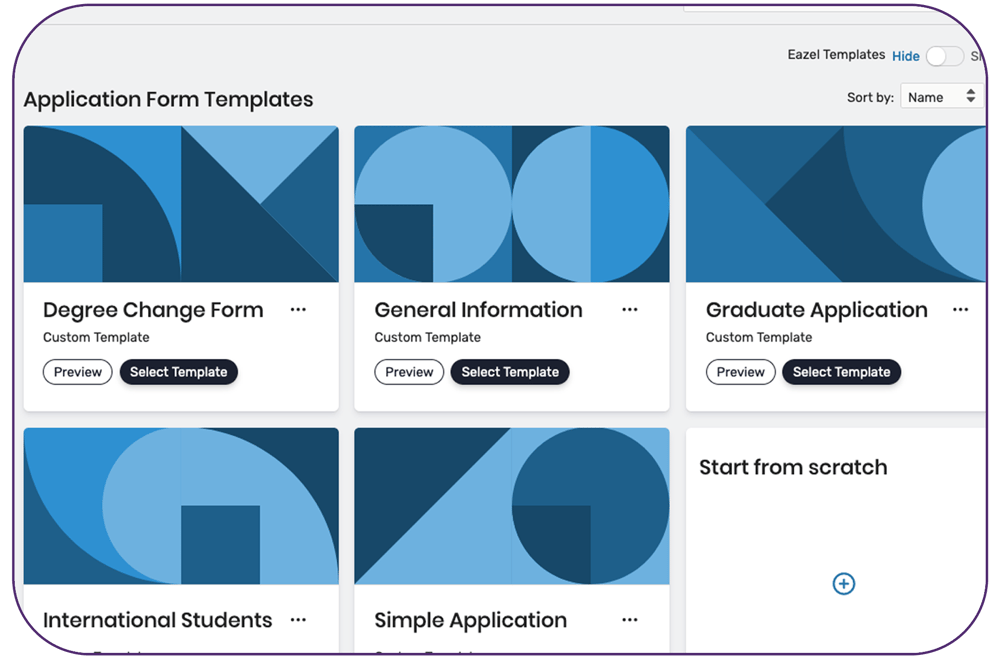The height and width of the screenshot is (659, 1000).
Task: Click plus icon to start from scratch
Action: 843,584
